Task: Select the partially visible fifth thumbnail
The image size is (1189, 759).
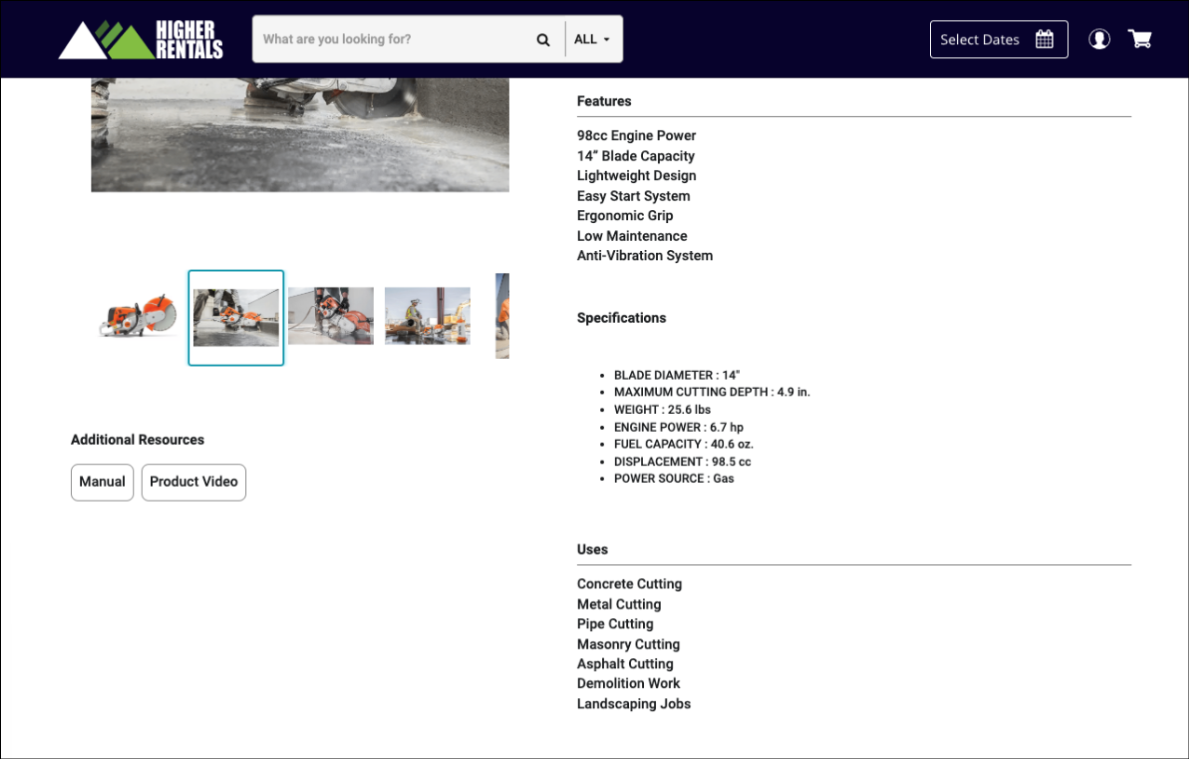Action: pos(502,317)
